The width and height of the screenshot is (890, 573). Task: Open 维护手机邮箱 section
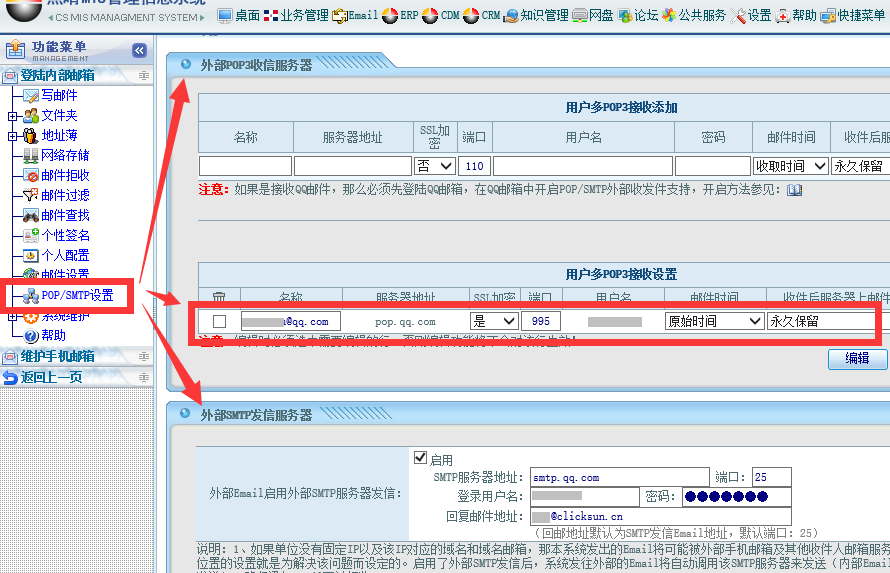[57, 356]
